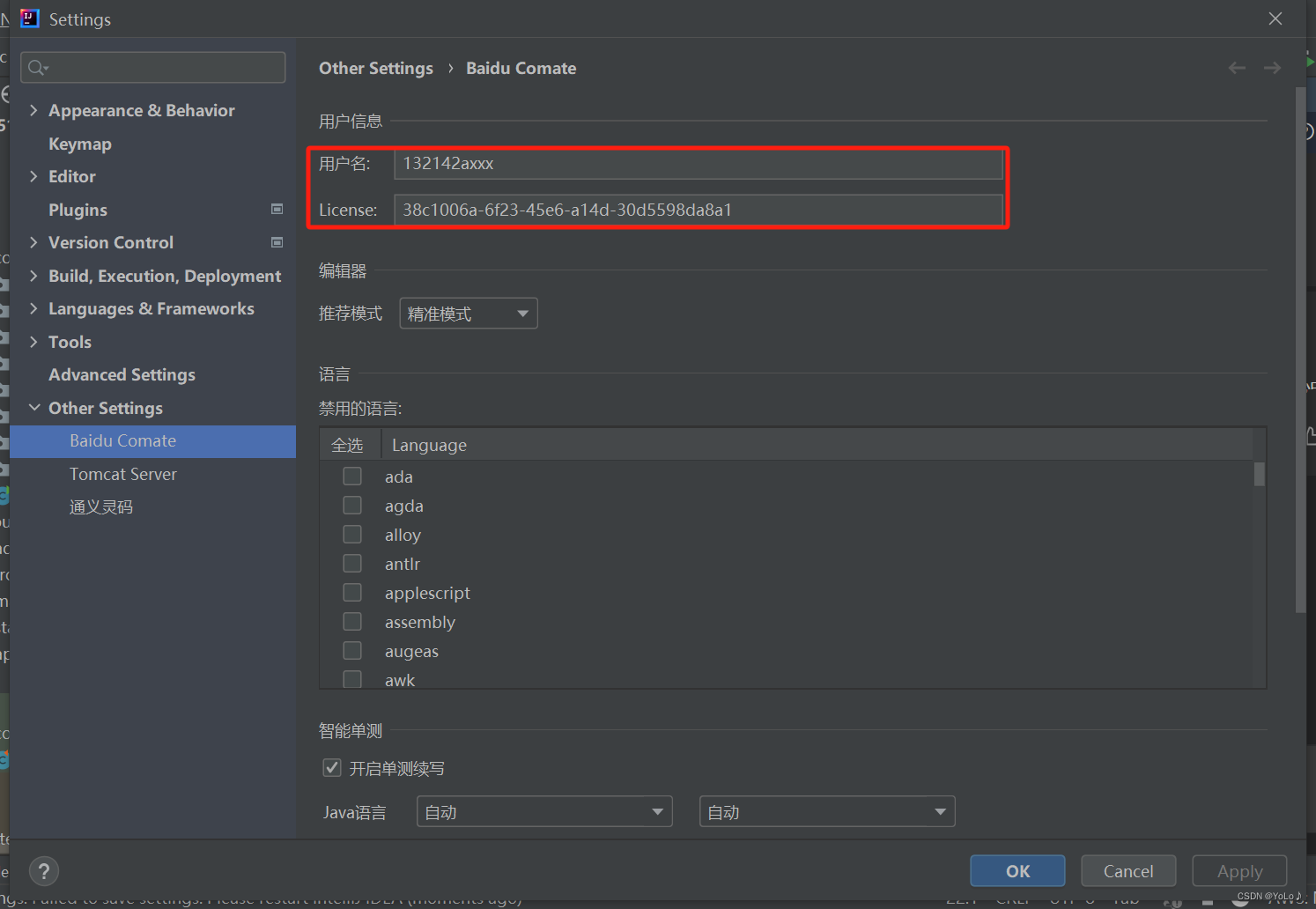Click the 'applescript' language name
The width and height of the screenshot is (1316, 909).
click(427, 593)
